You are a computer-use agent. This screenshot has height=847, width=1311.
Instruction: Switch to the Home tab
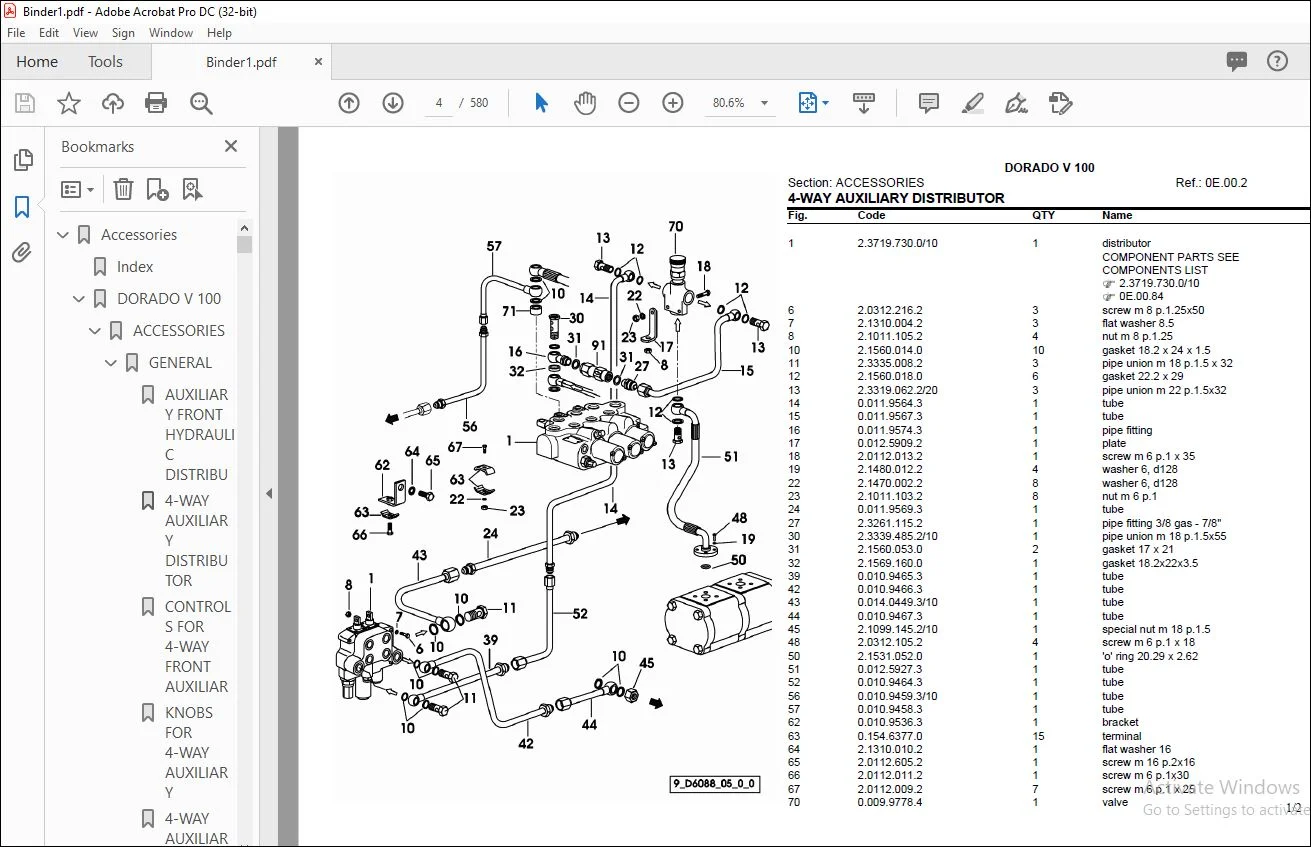(37, 62)
